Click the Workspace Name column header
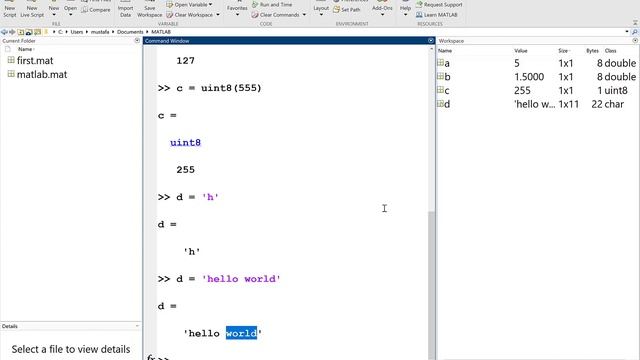Viewport: 640px width, 360px height. click(445, 51)
